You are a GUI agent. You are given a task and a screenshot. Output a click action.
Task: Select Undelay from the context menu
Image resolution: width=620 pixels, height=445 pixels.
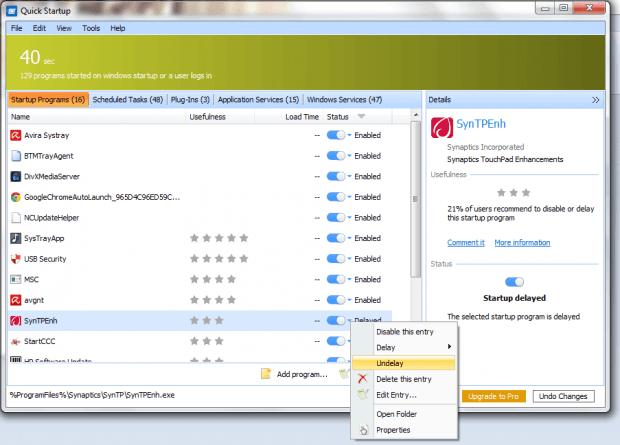(403, 363)
